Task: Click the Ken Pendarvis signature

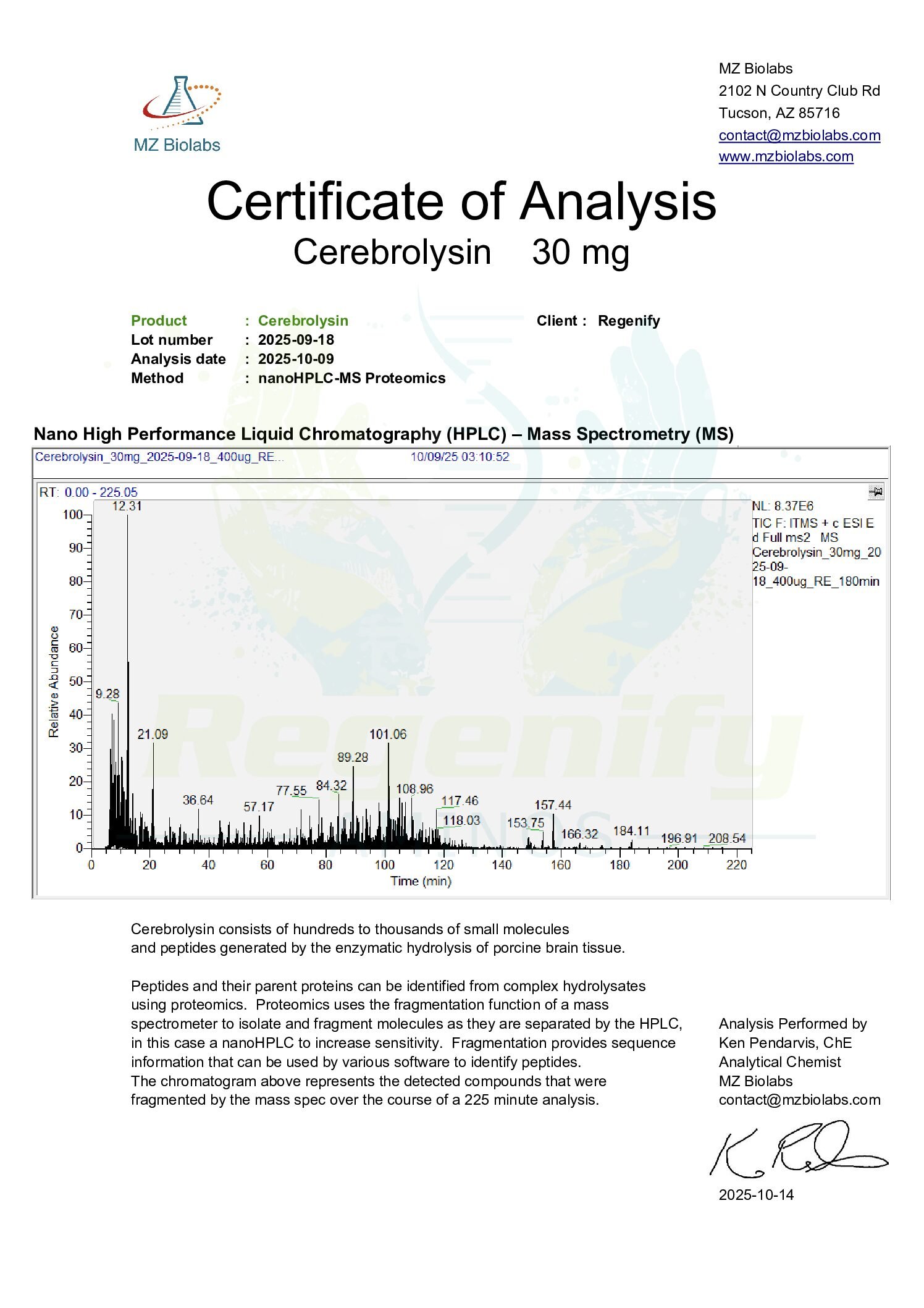Action: [x=798, y=1149]
